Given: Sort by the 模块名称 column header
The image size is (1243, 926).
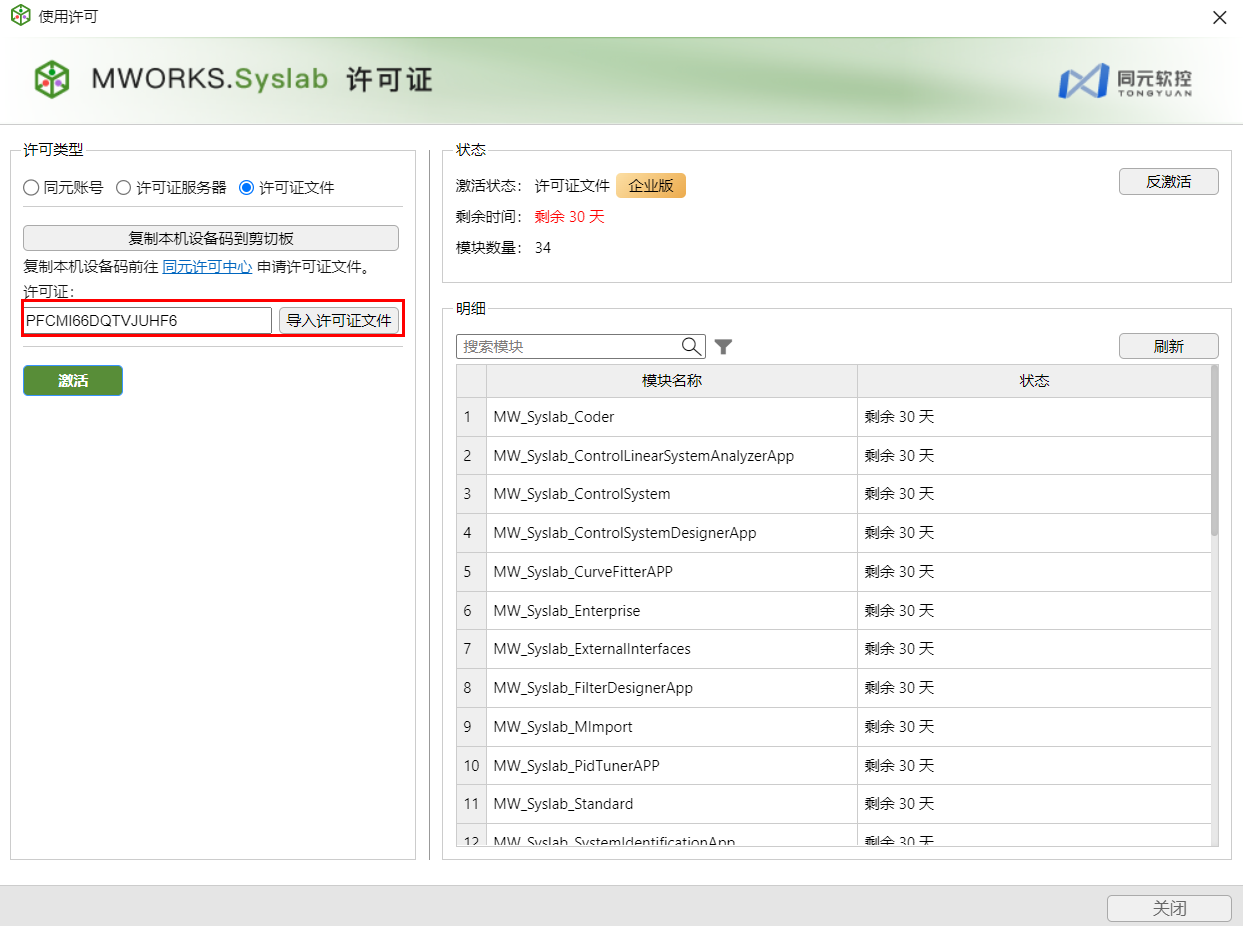Looking at the screenshot, I should [x=671, y=381].
